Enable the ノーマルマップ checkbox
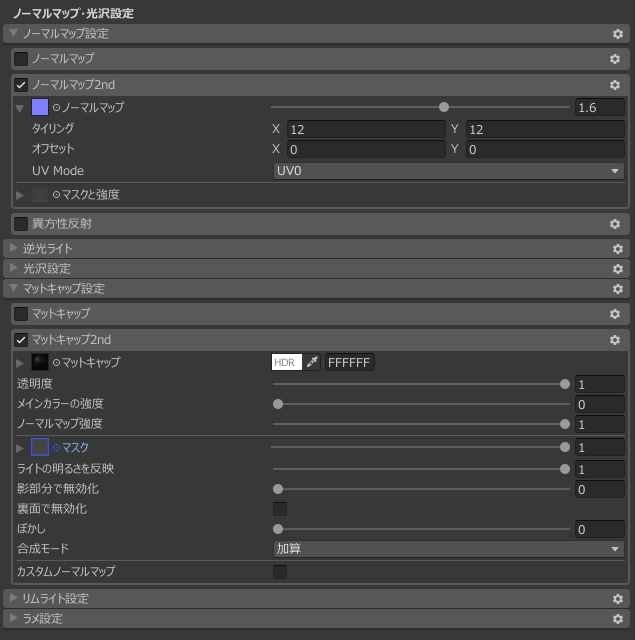This screenshot has height=640, width=635. coord(21,59)
